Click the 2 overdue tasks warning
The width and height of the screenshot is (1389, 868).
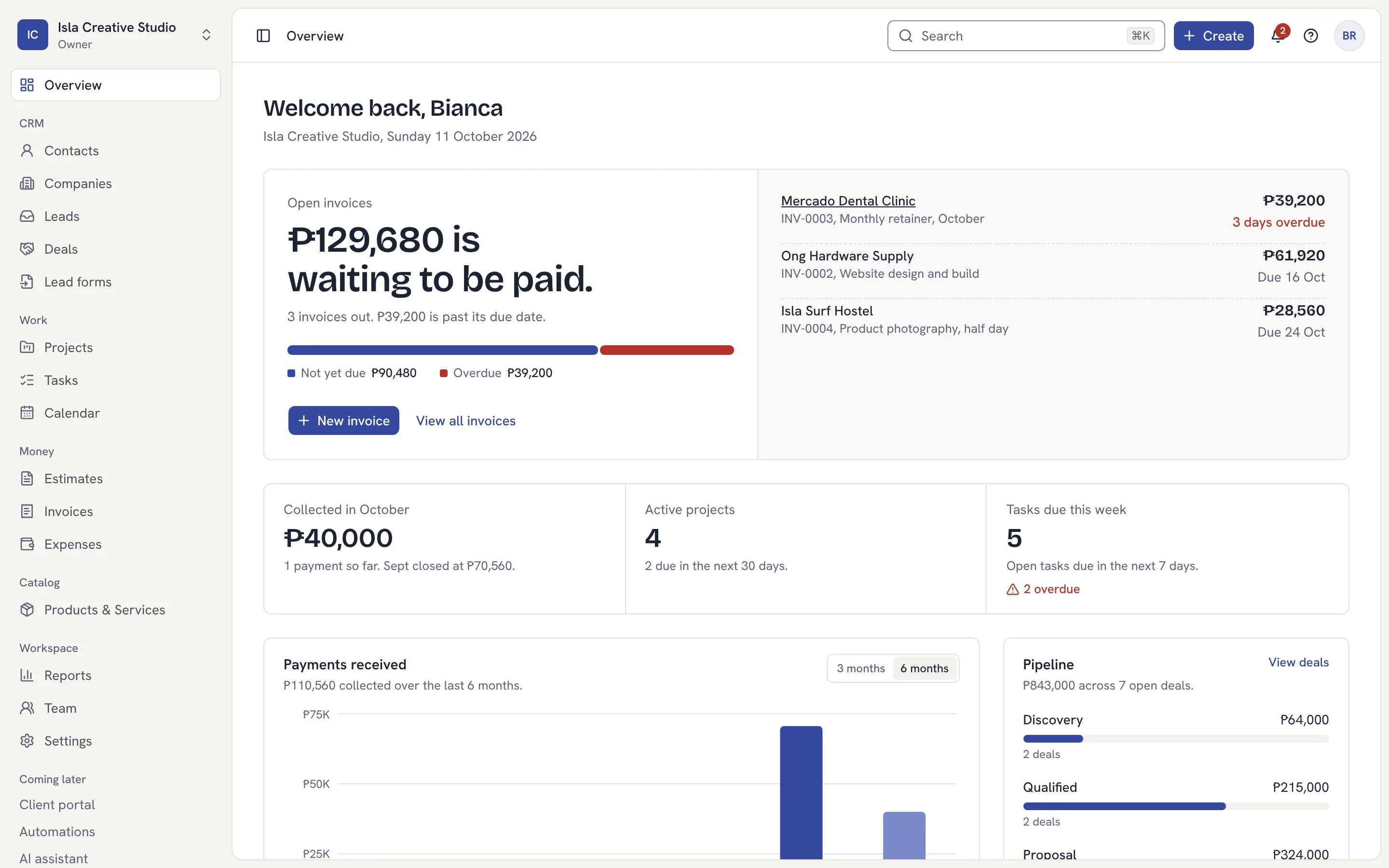click(1043, 589)
